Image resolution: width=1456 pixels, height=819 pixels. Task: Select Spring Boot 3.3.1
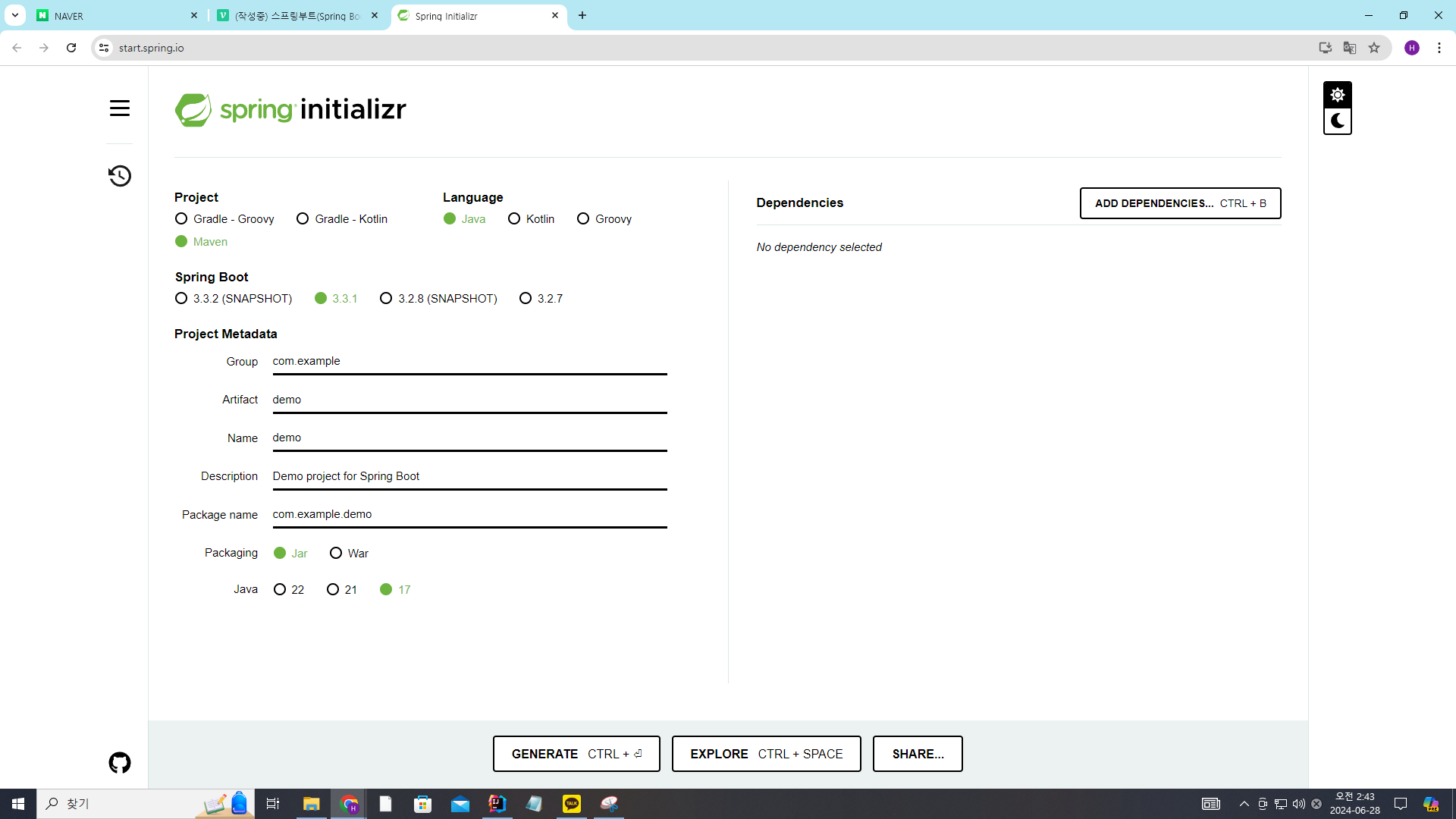[x=336, y=299]
